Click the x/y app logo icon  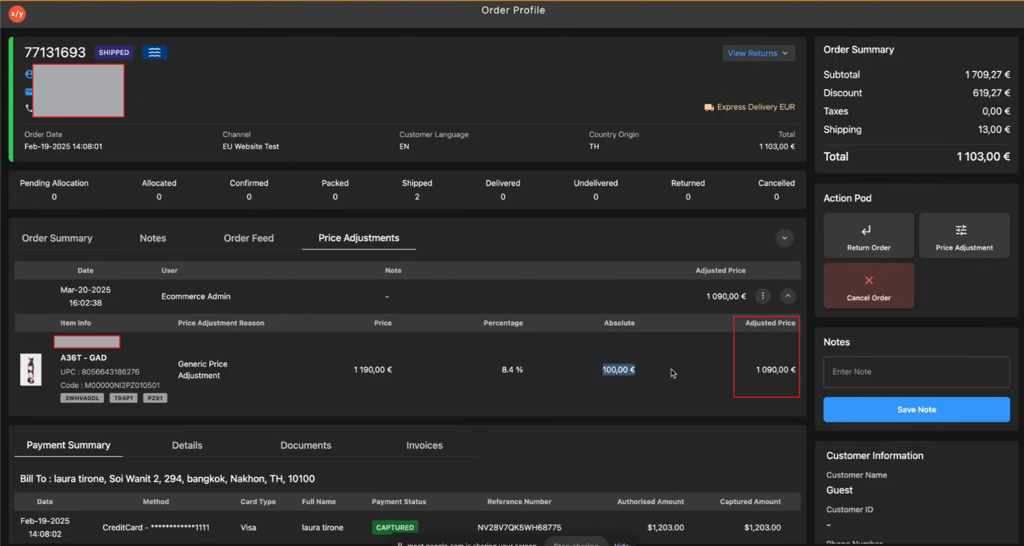coord(17,13)
